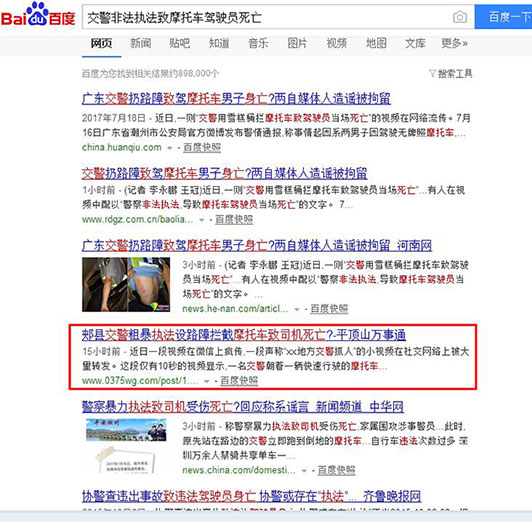Expand arrow next to news.he-nan.com result
532x522 pixels.
click(x=297, y=309)
